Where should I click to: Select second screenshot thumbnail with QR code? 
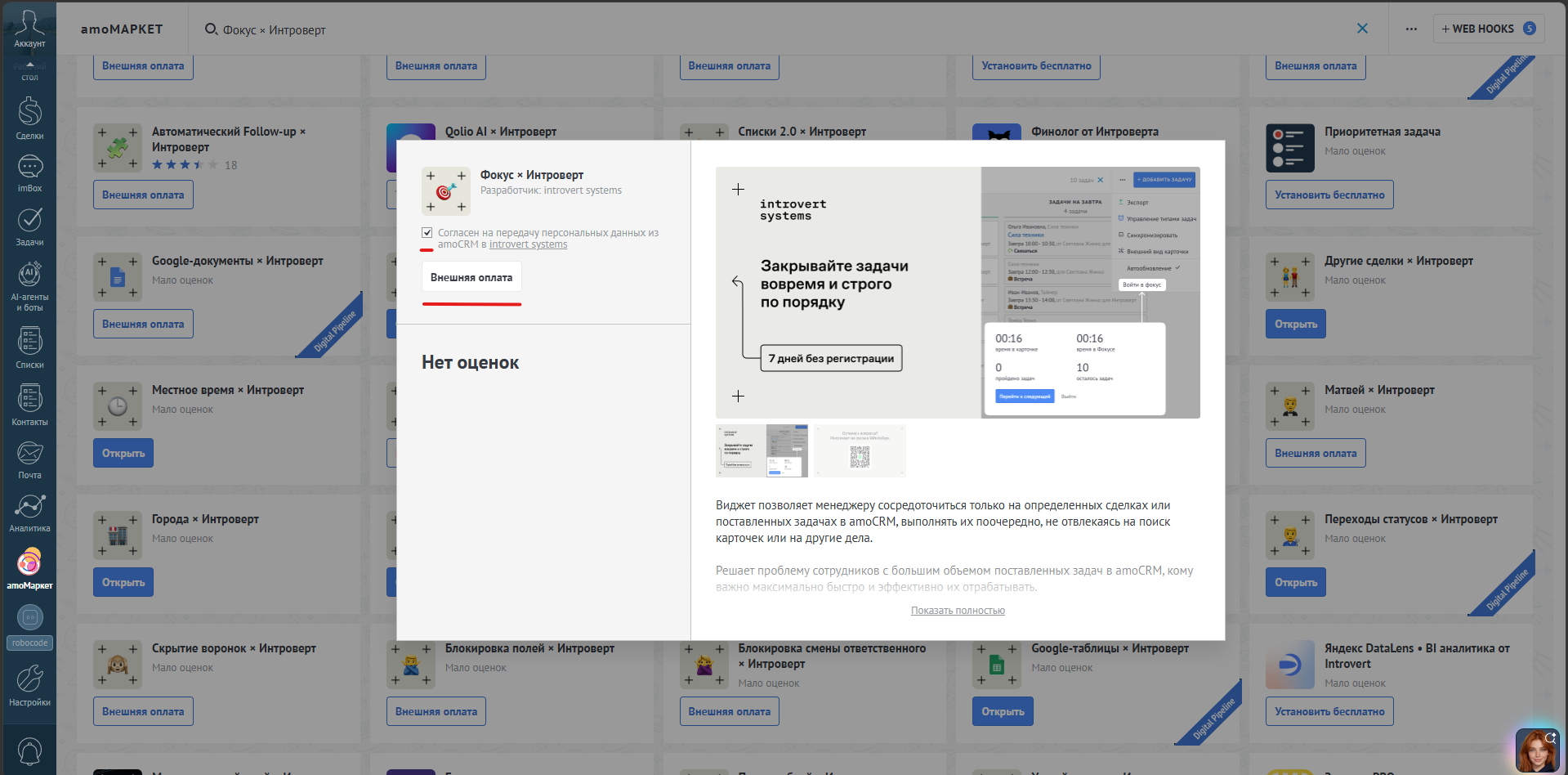coord(860,450)
